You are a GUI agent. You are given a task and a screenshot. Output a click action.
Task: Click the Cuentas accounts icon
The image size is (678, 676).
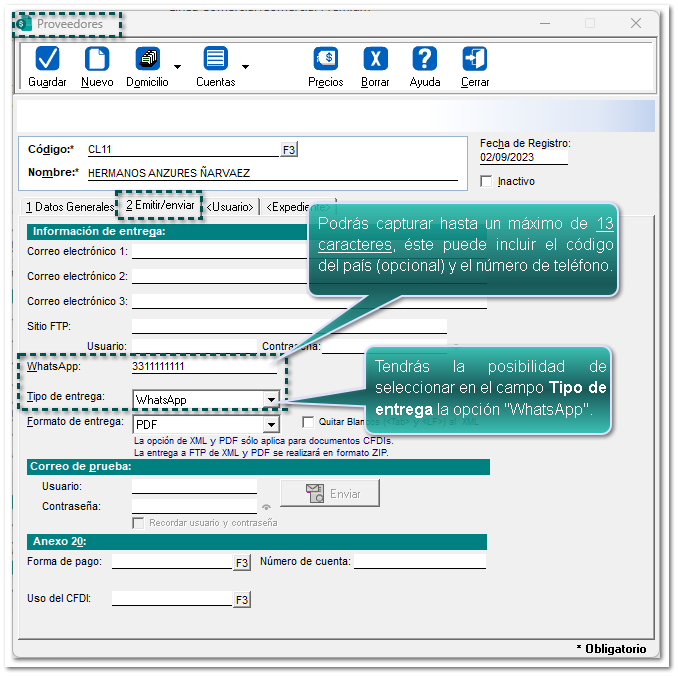point(215,59)
